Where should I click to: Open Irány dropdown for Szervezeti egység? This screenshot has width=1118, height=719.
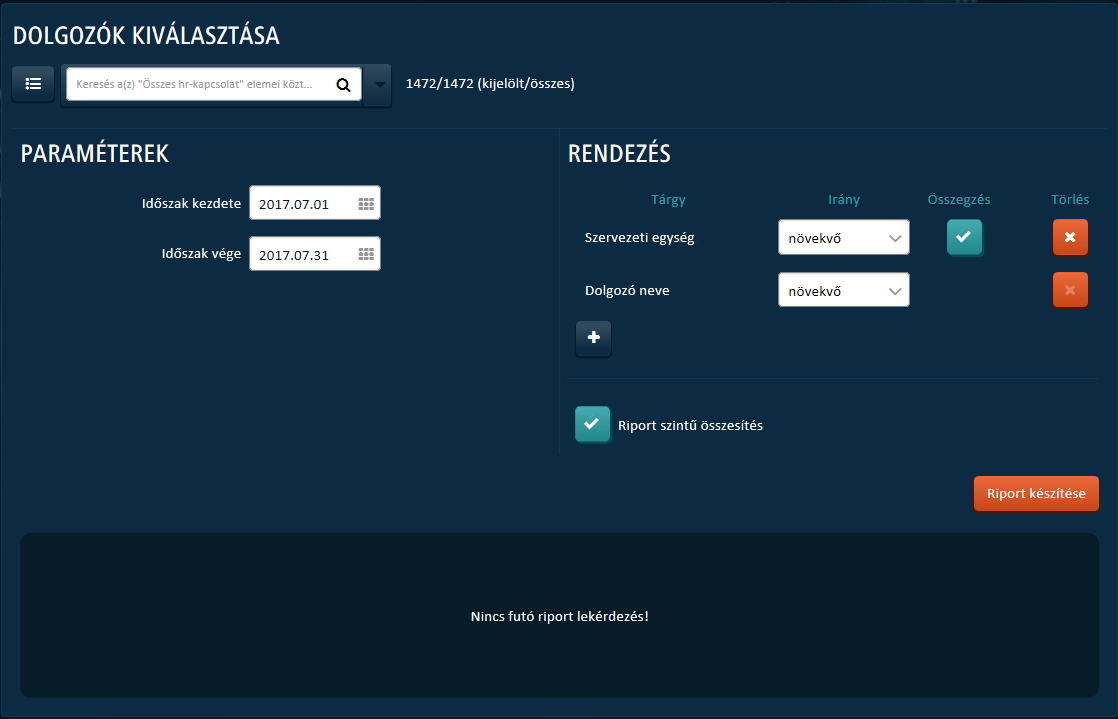tap(843, 238)
